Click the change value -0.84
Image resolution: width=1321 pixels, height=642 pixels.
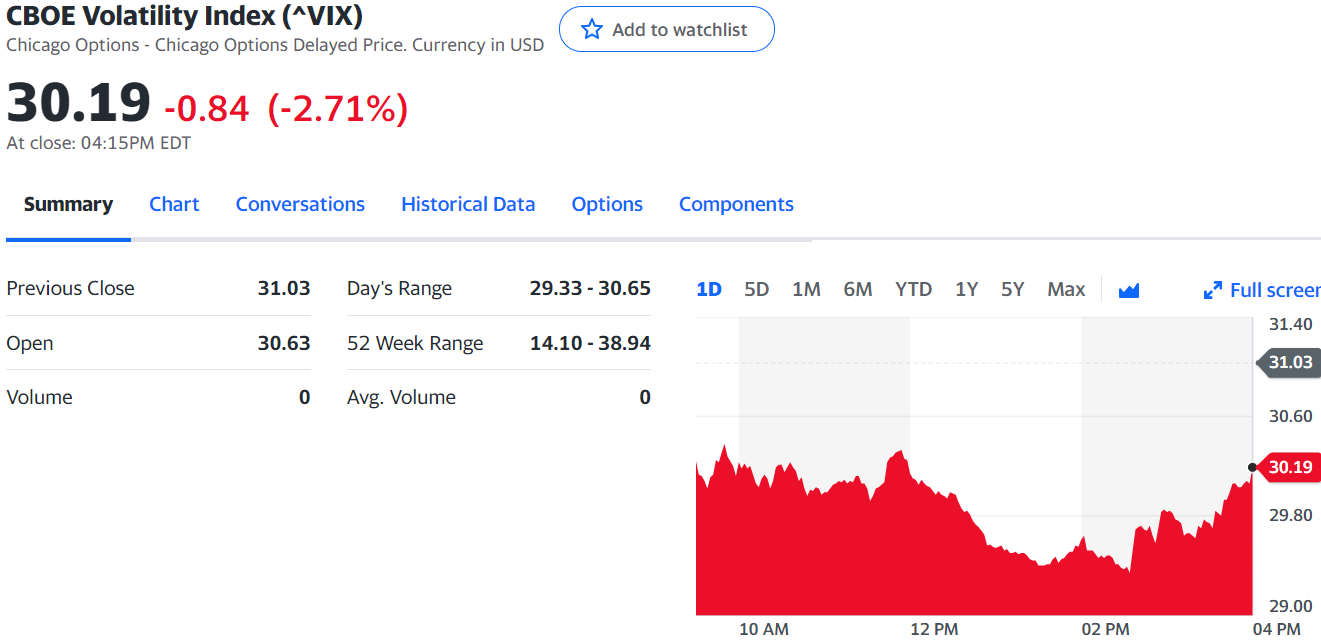(207, 108)
